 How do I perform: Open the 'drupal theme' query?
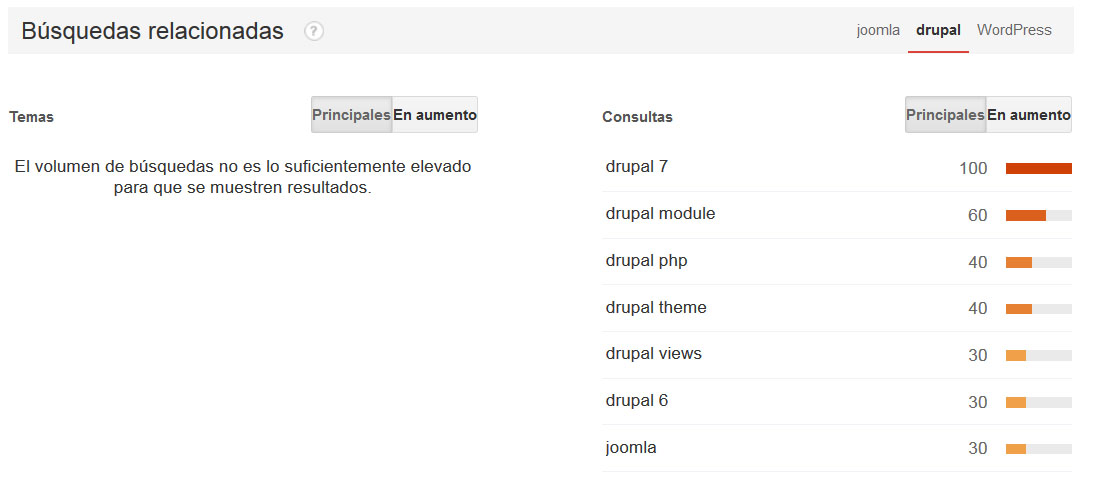(x=656, y=308)
